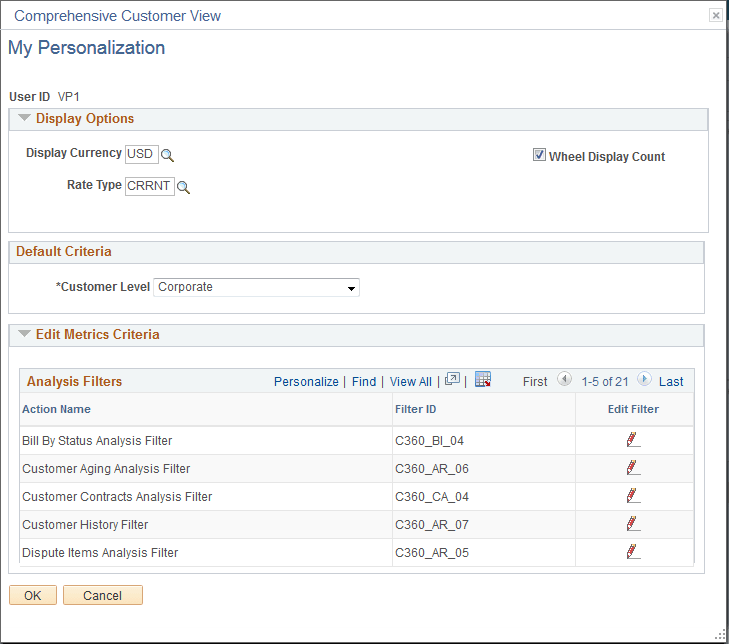Edit Customer History Filter pencil icon
The height and width of the screenshot is (644, 729).
point(633,524)
